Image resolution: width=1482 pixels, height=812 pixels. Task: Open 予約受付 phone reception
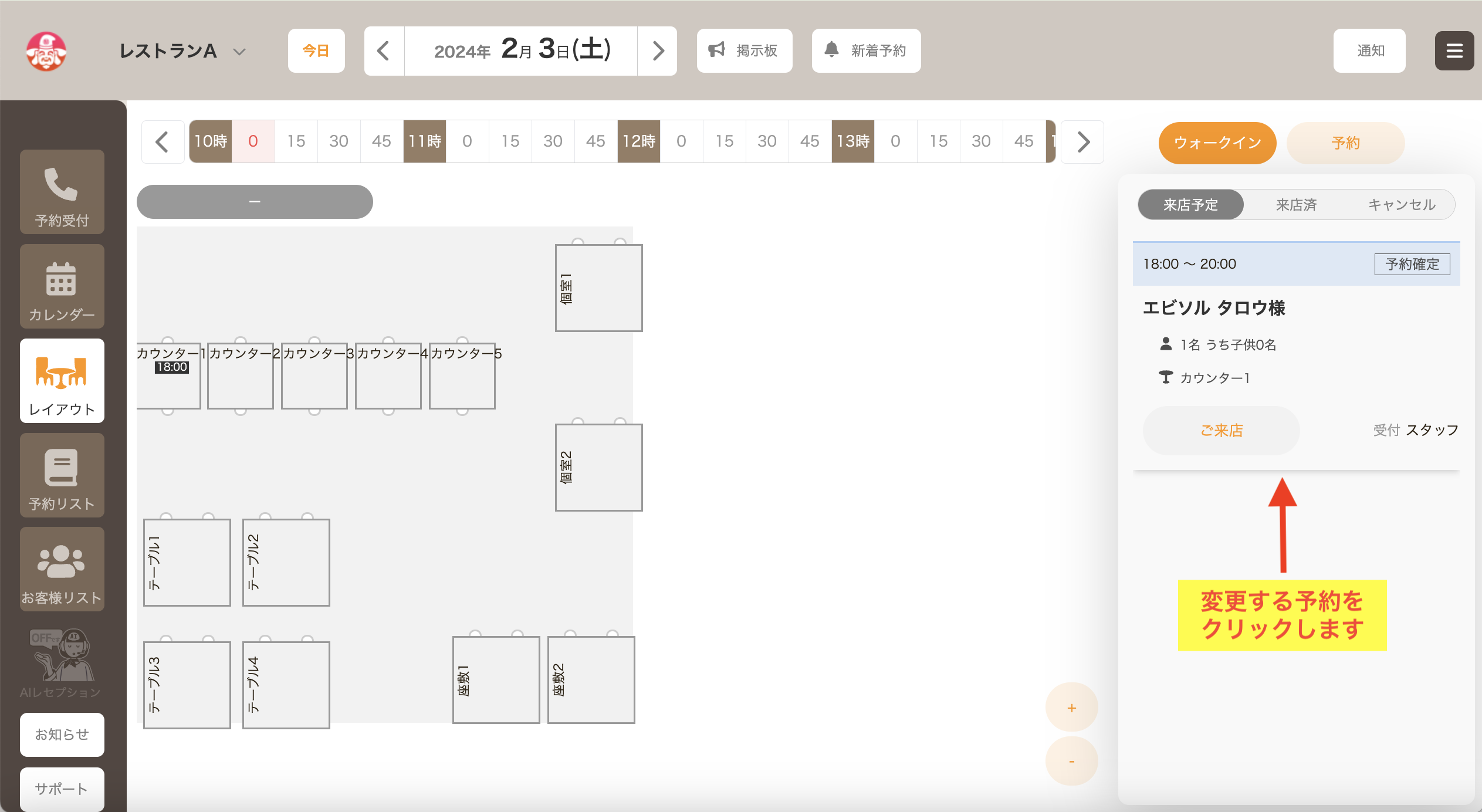pos(62,192)
